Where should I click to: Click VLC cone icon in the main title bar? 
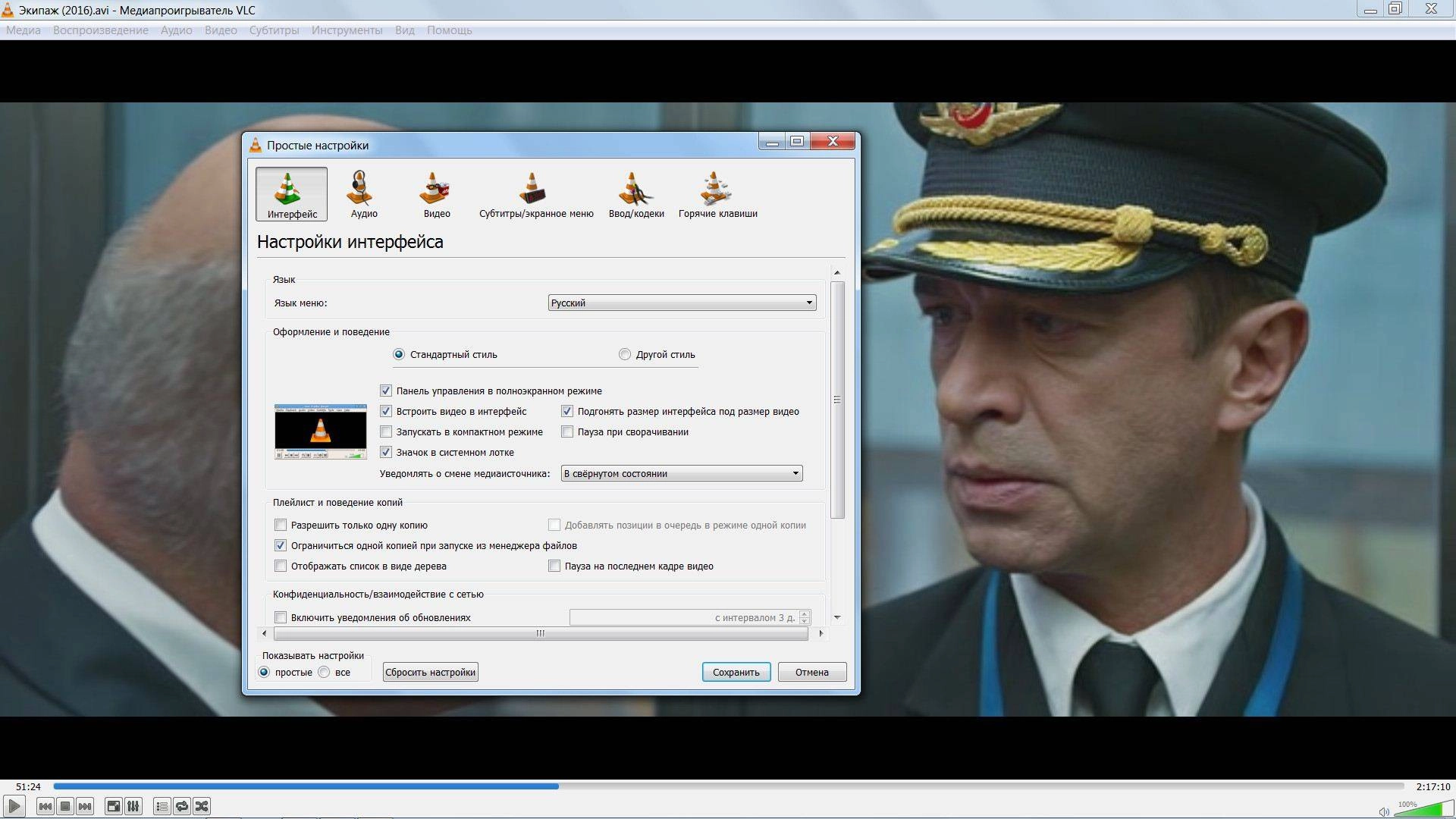[8, 10]
